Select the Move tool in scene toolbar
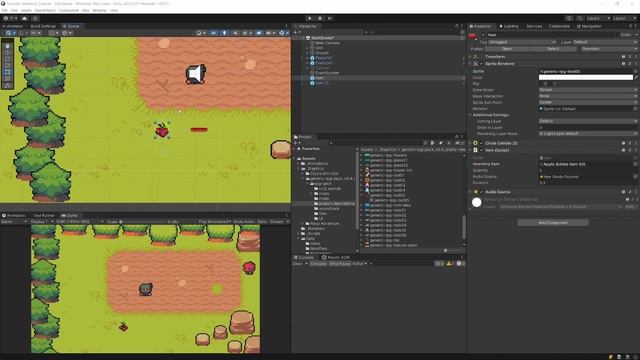The height and width of the screenshot is (360, 640). click(8, 52)
